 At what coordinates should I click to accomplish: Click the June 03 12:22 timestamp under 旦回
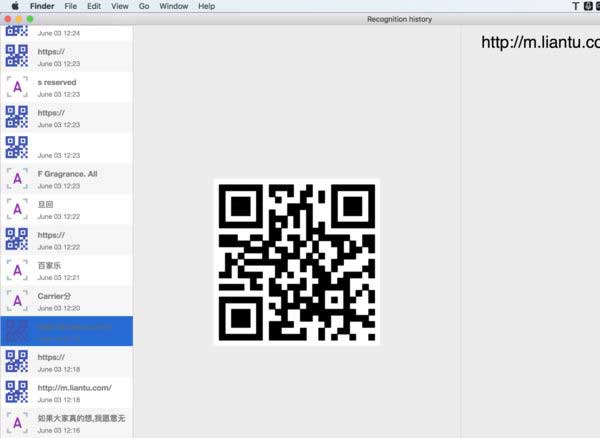click(x=59, y=217)
